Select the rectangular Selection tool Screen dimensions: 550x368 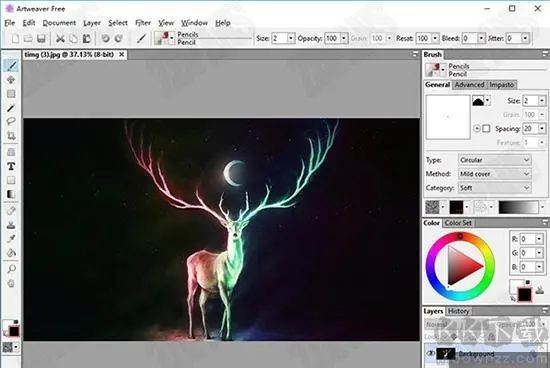pyautogui.click(x=11, y=94)
